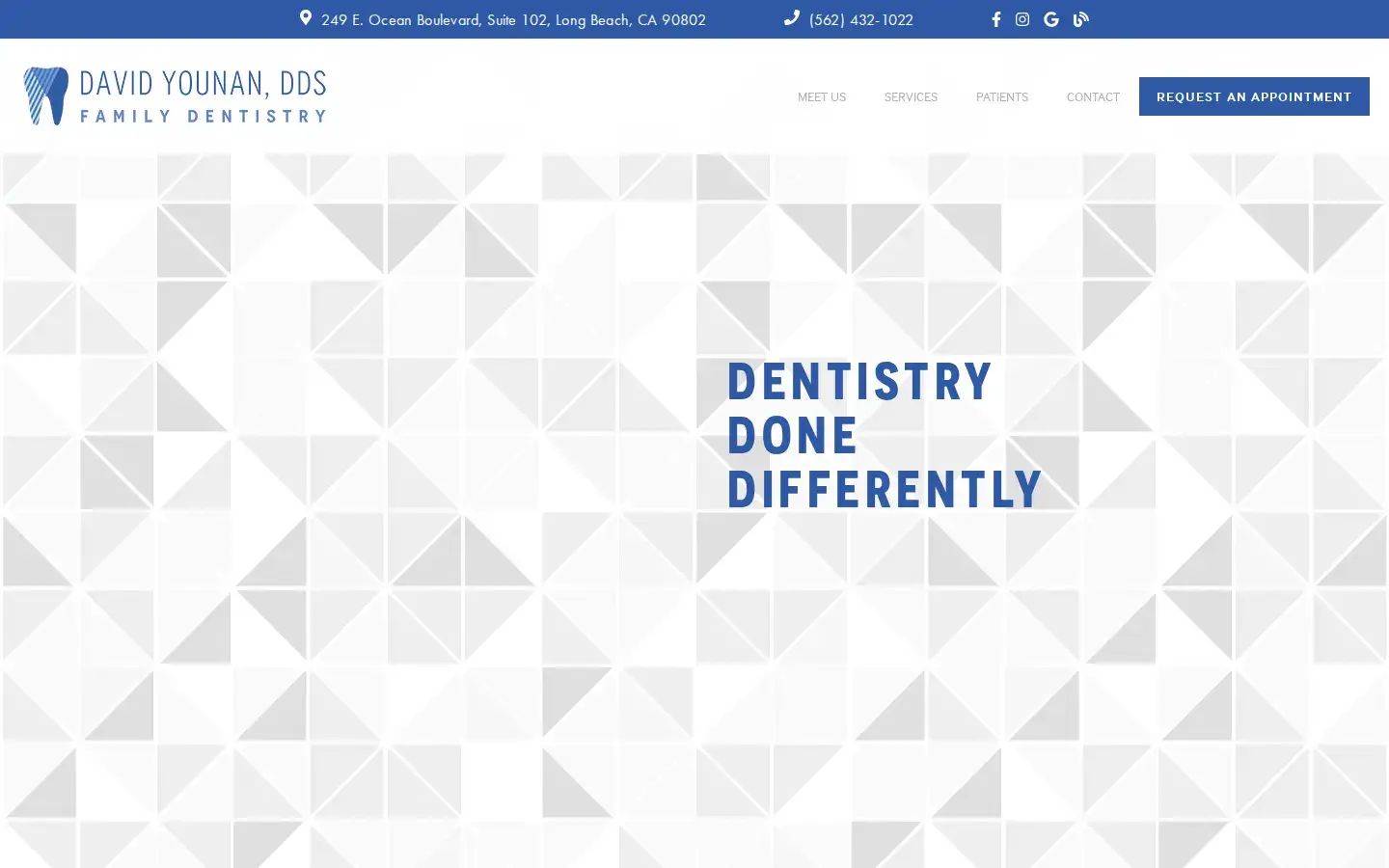
Task: Open the Instagram social icon
Action: pos(1022,19)
